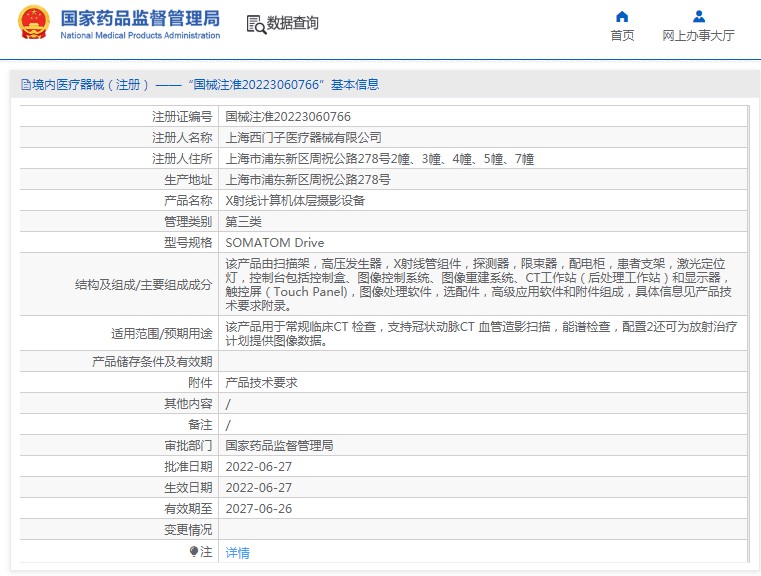The height and width of the screenshot is (576, 761).
Task: Click the 产品储存条件及有效期 label
Action: point(152,362)
